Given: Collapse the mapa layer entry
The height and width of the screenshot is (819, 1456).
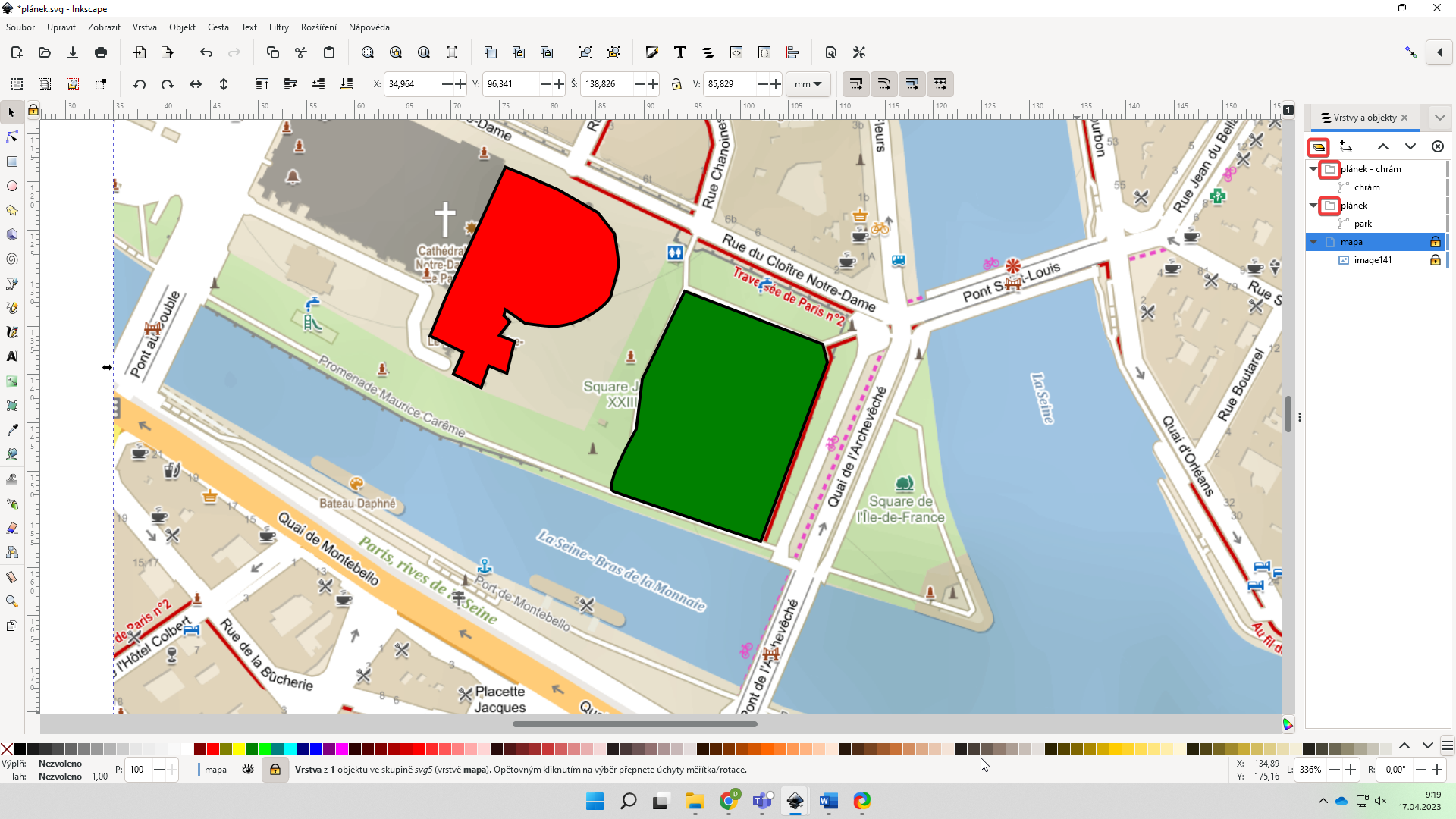Looking at the screenshot, I should pos(1313,241).
